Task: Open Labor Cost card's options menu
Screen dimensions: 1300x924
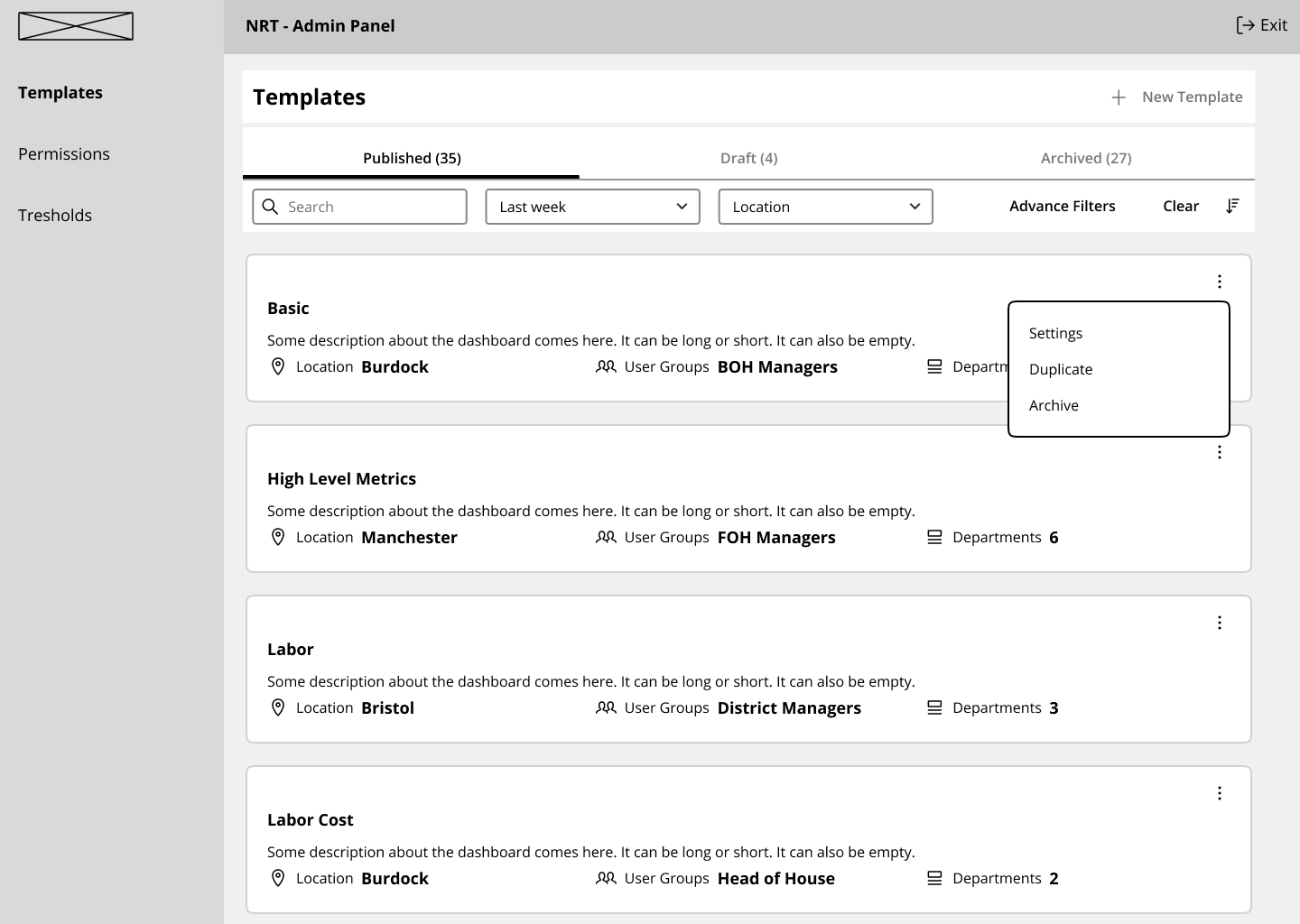Action: tap(1219, 793)
